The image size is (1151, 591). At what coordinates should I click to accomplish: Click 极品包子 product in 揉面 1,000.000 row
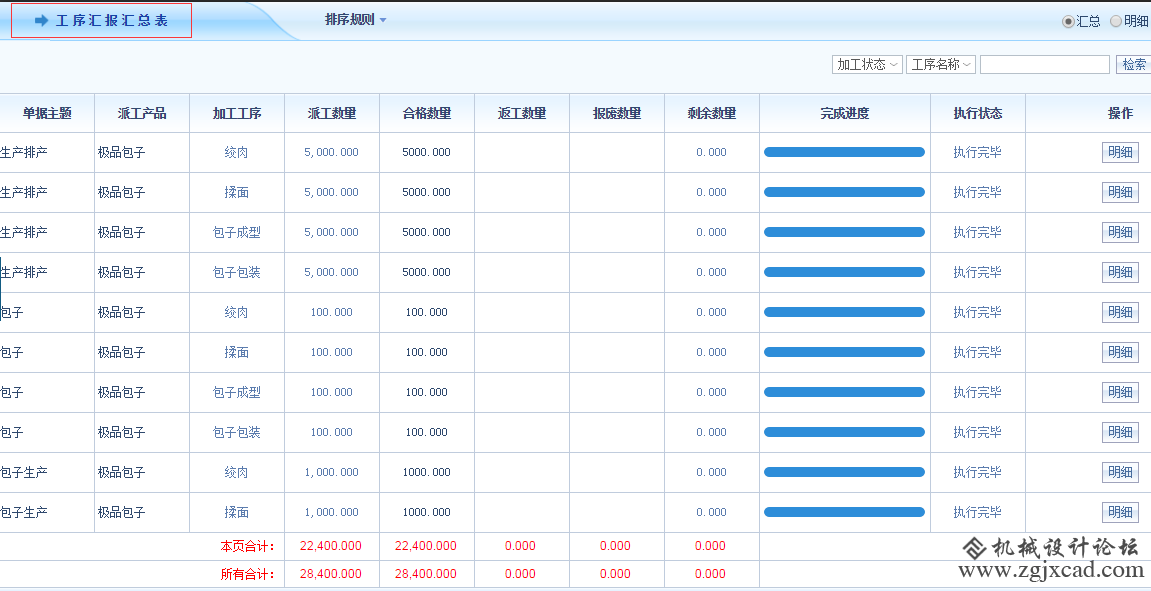[x=122, y=512]
